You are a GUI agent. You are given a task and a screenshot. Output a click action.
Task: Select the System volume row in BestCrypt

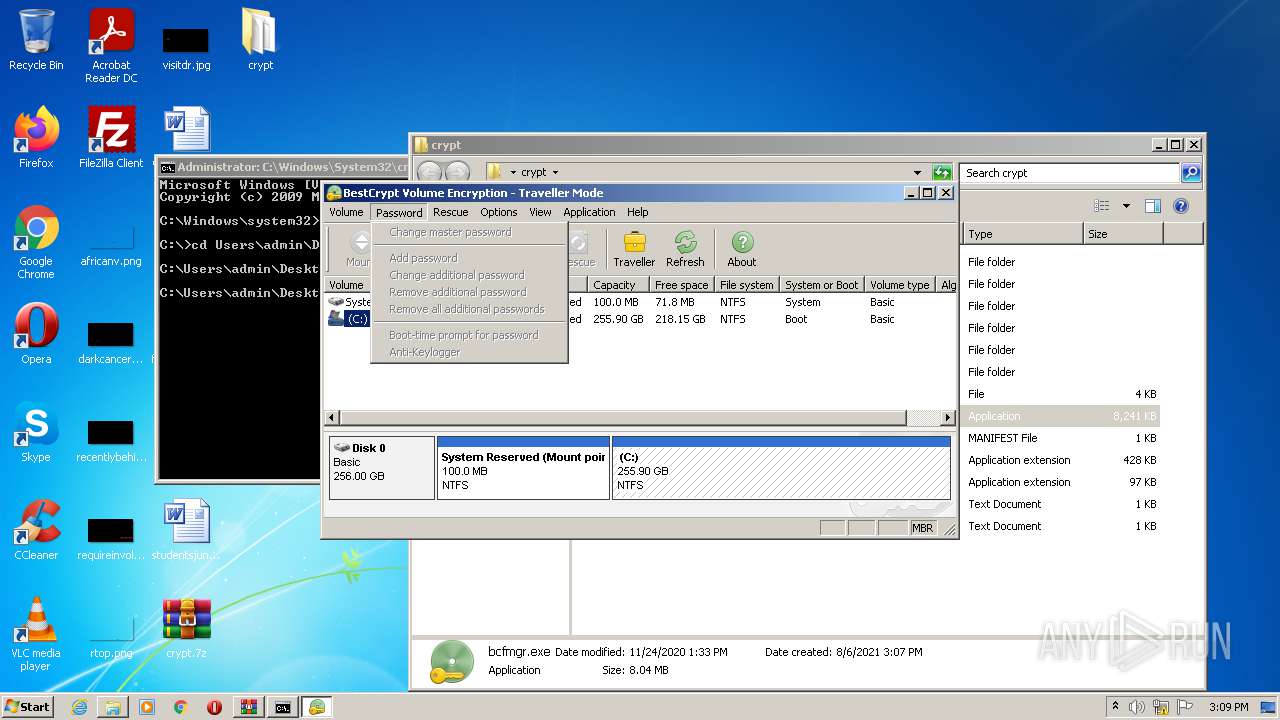(x=640, y=302)
